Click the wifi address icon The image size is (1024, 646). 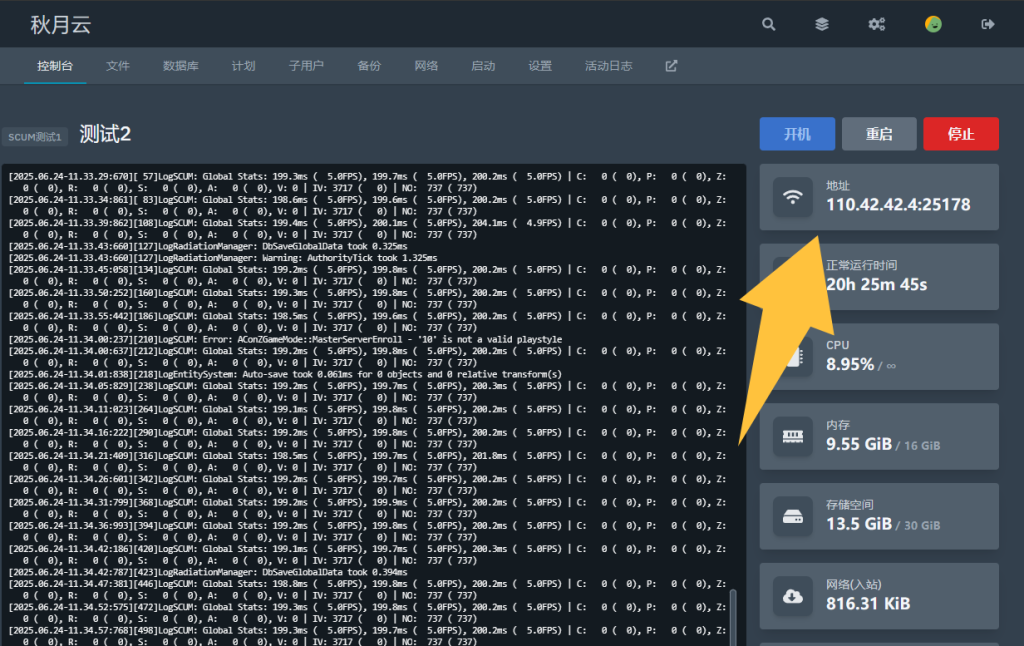[x=793, y=197]
